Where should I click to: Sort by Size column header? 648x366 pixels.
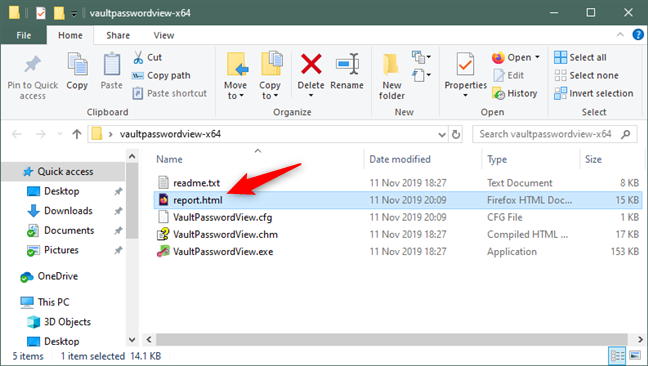593,159
